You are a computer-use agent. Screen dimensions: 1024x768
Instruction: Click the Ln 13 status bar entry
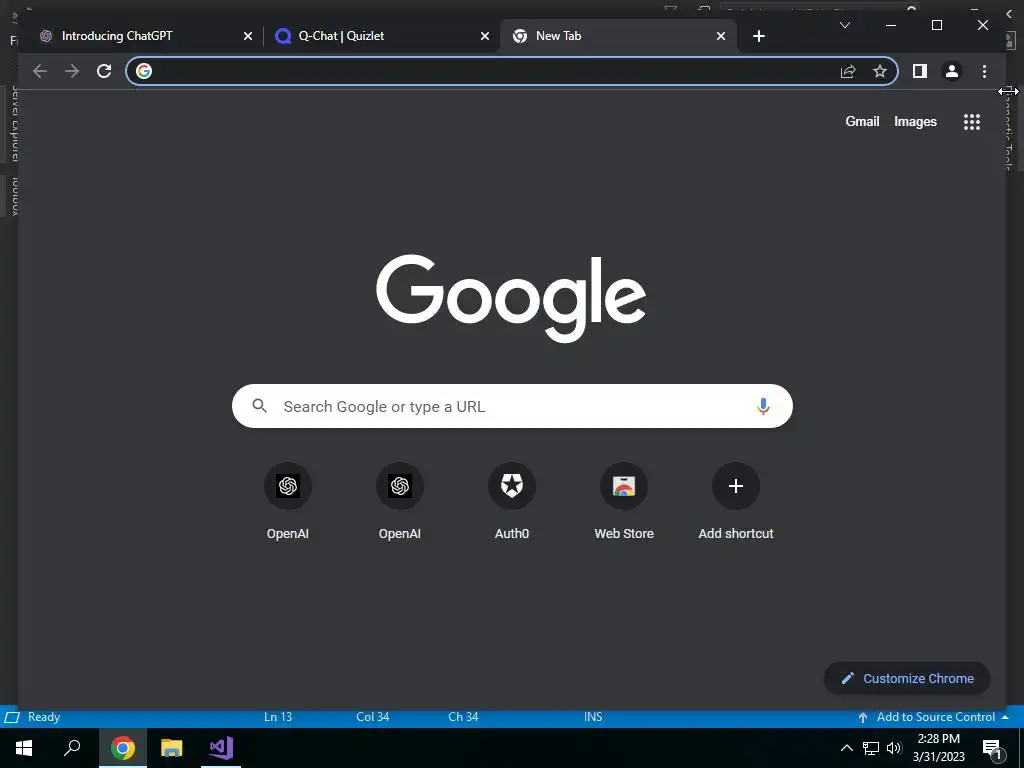click(278, 717)
